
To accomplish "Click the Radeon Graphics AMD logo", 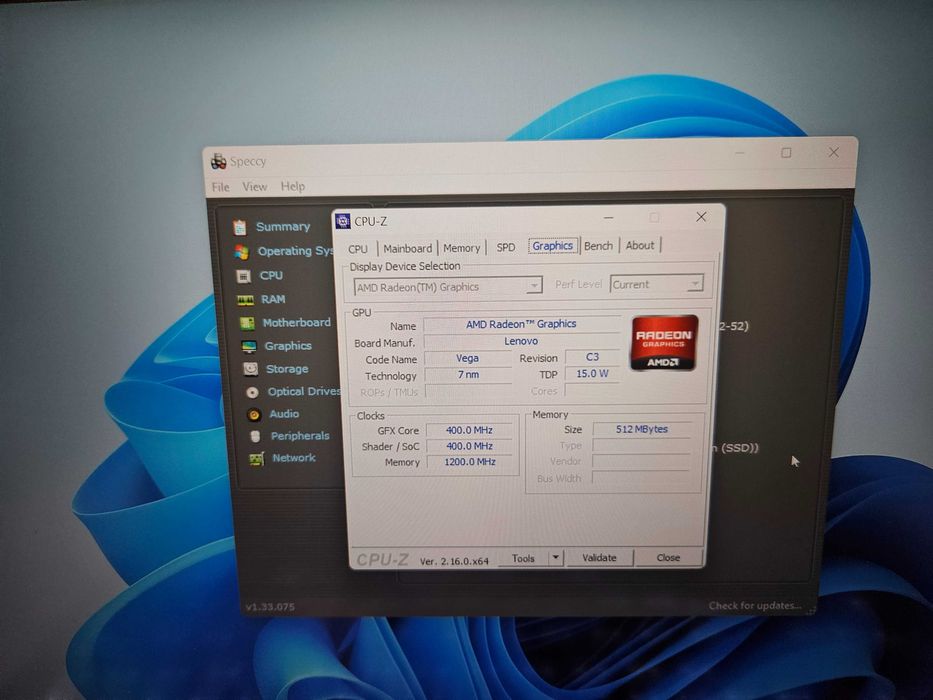I will tap(664, 343).
